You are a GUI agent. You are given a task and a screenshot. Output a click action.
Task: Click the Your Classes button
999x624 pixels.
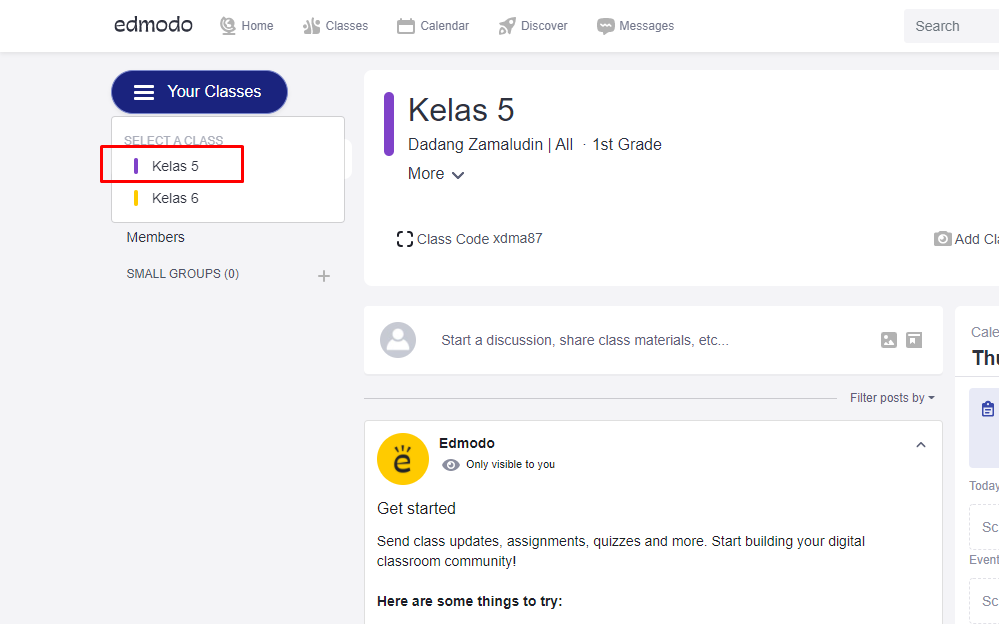199,91
